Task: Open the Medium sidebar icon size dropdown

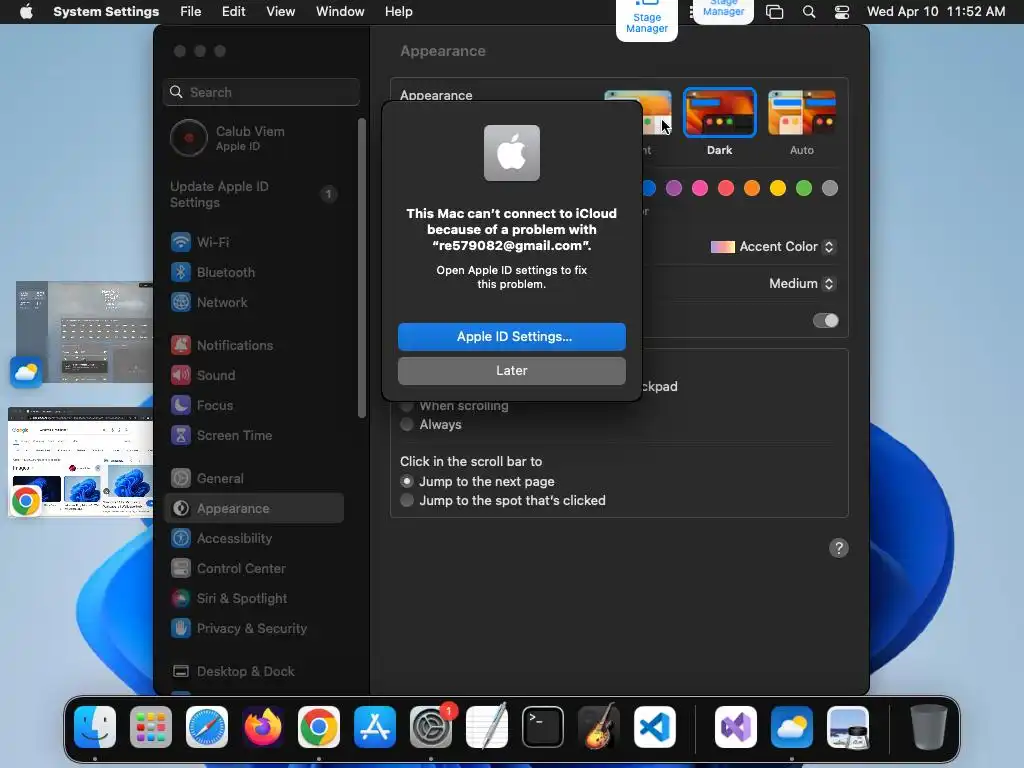Action: [803, 283]
